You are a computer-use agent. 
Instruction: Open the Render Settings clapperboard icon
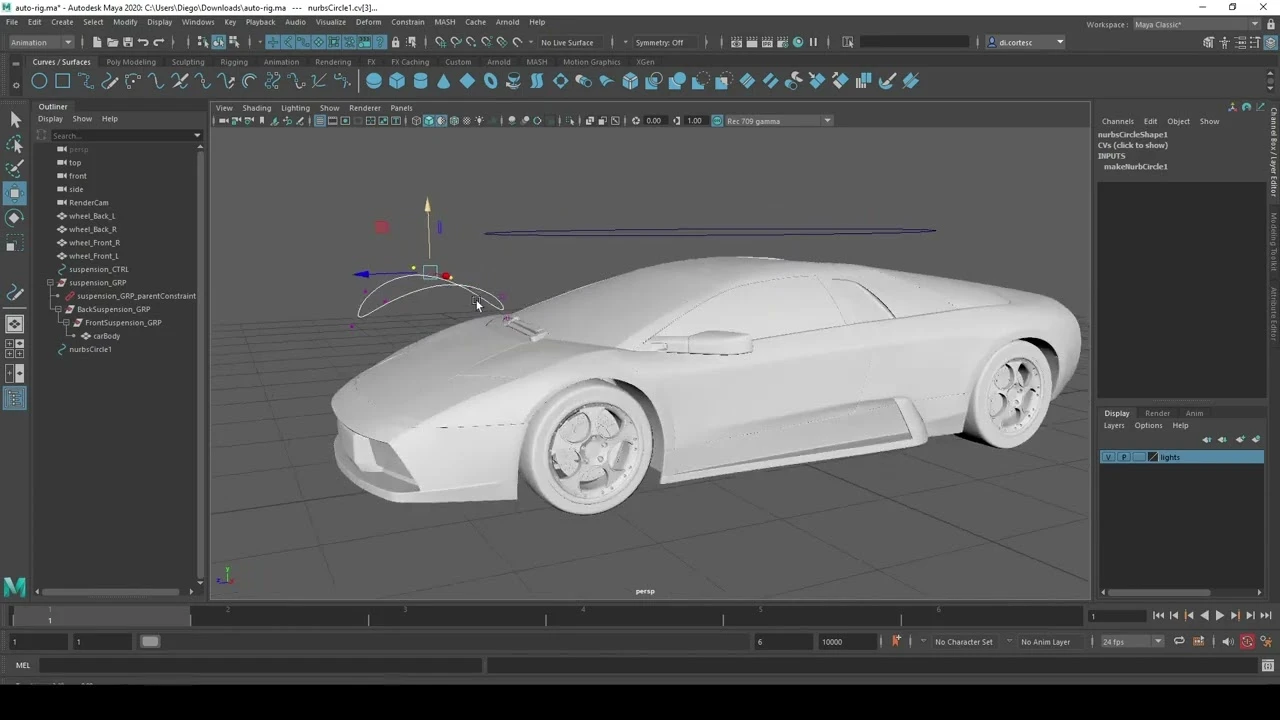(783, 42)
